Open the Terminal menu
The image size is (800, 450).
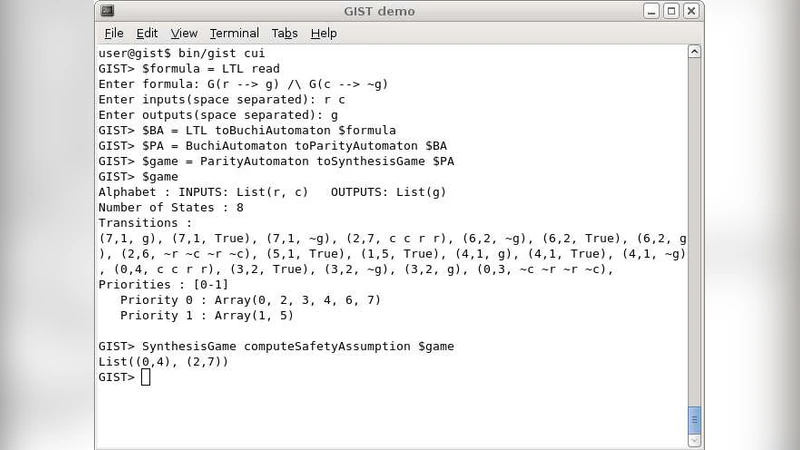pos(234,33)
